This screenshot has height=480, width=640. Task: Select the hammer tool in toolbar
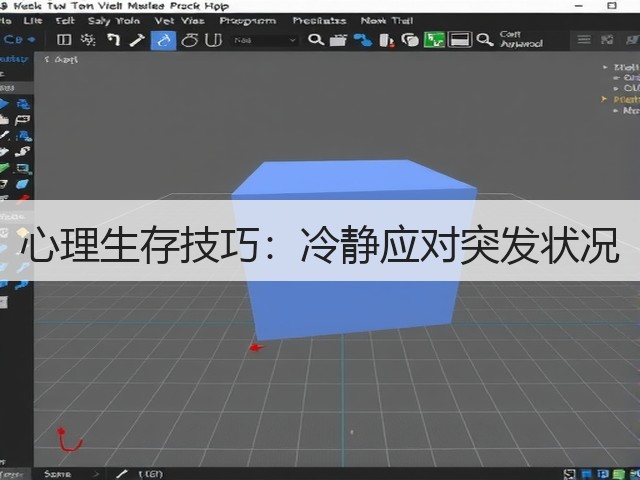(x=137, y=40)
